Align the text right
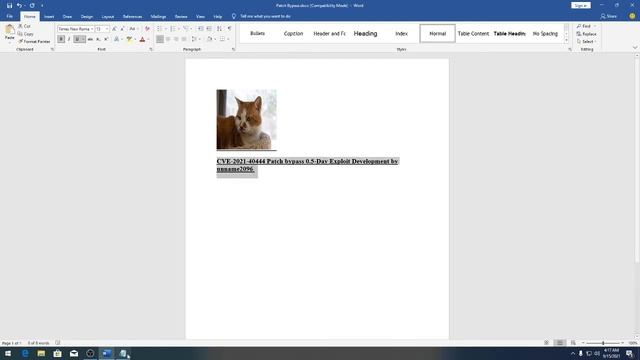Screen dimensions: 640x360 pyautogui.click(x=176, y=39)
